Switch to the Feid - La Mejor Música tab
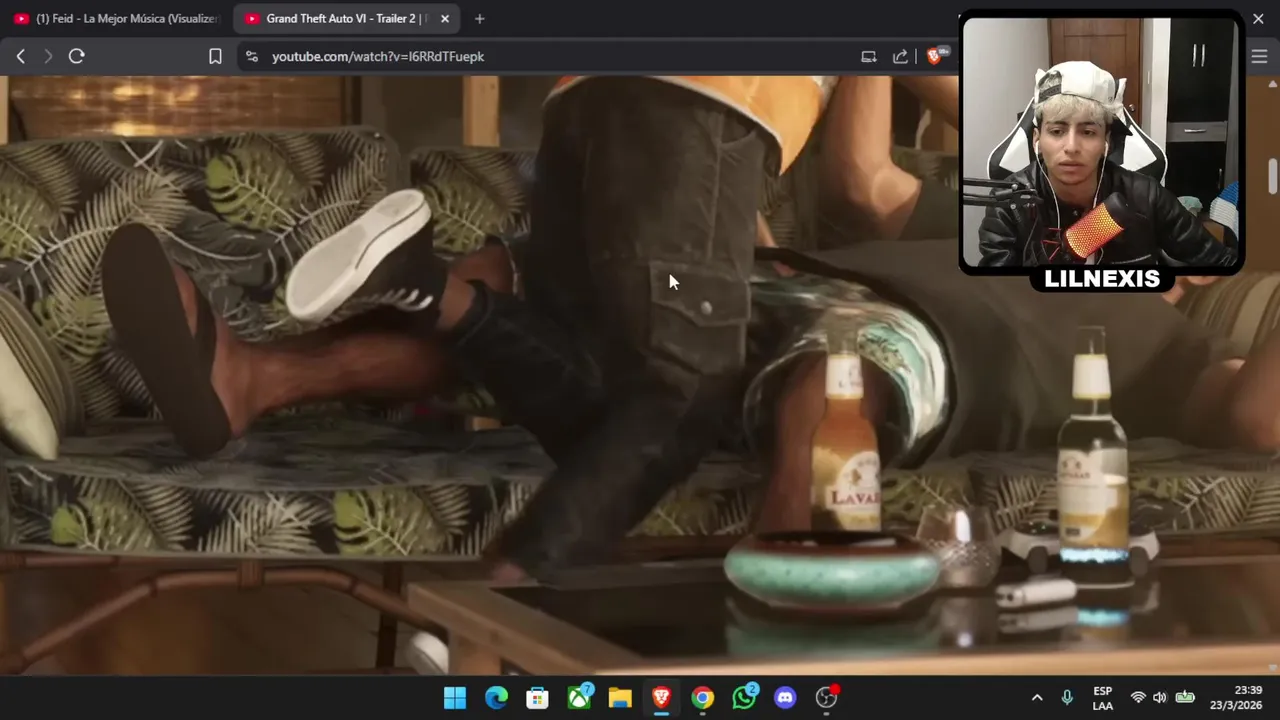This screenshot has height=720, width=1280. (x=116, y=19)
